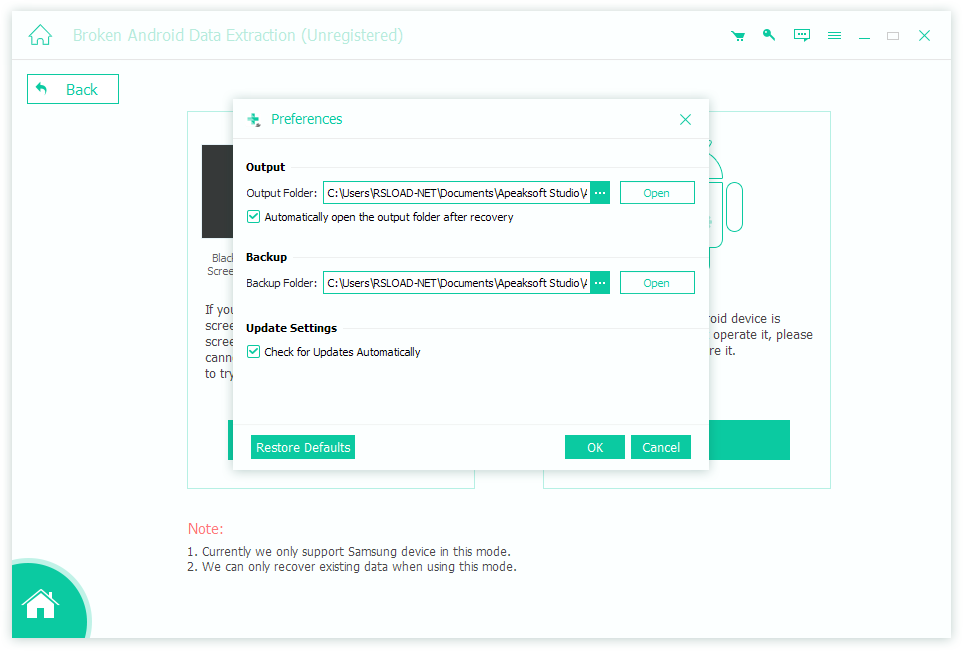
Task: Toggle automatically open output folder after recovery
Action: 253,217
